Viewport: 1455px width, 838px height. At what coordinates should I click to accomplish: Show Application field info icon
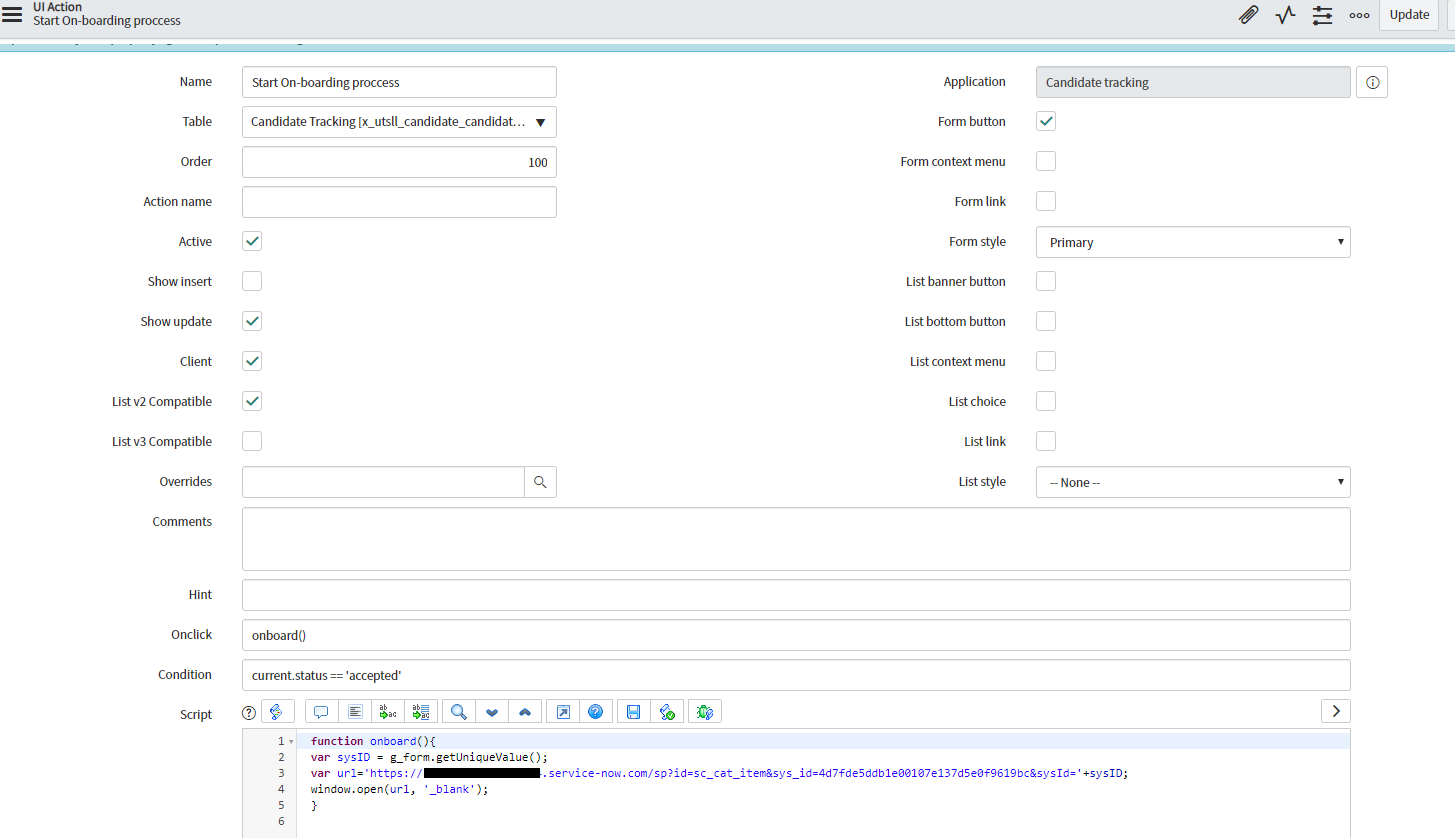coord(1372,83)
